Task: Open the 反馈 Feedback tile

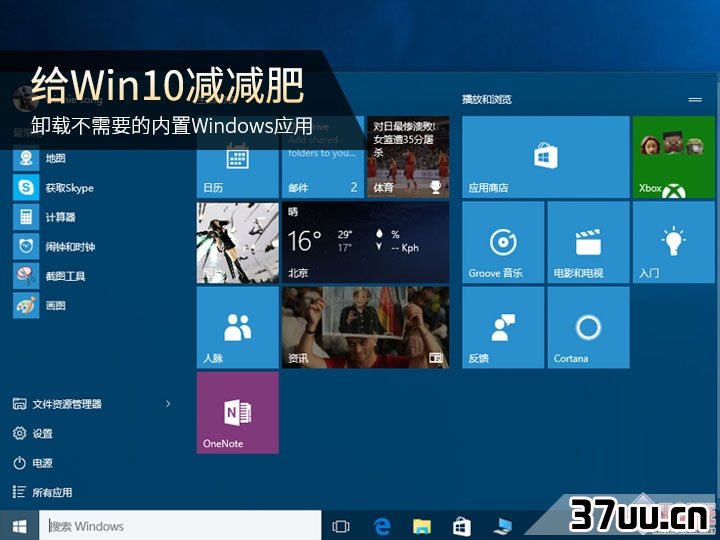Action: tap(503, 328)
